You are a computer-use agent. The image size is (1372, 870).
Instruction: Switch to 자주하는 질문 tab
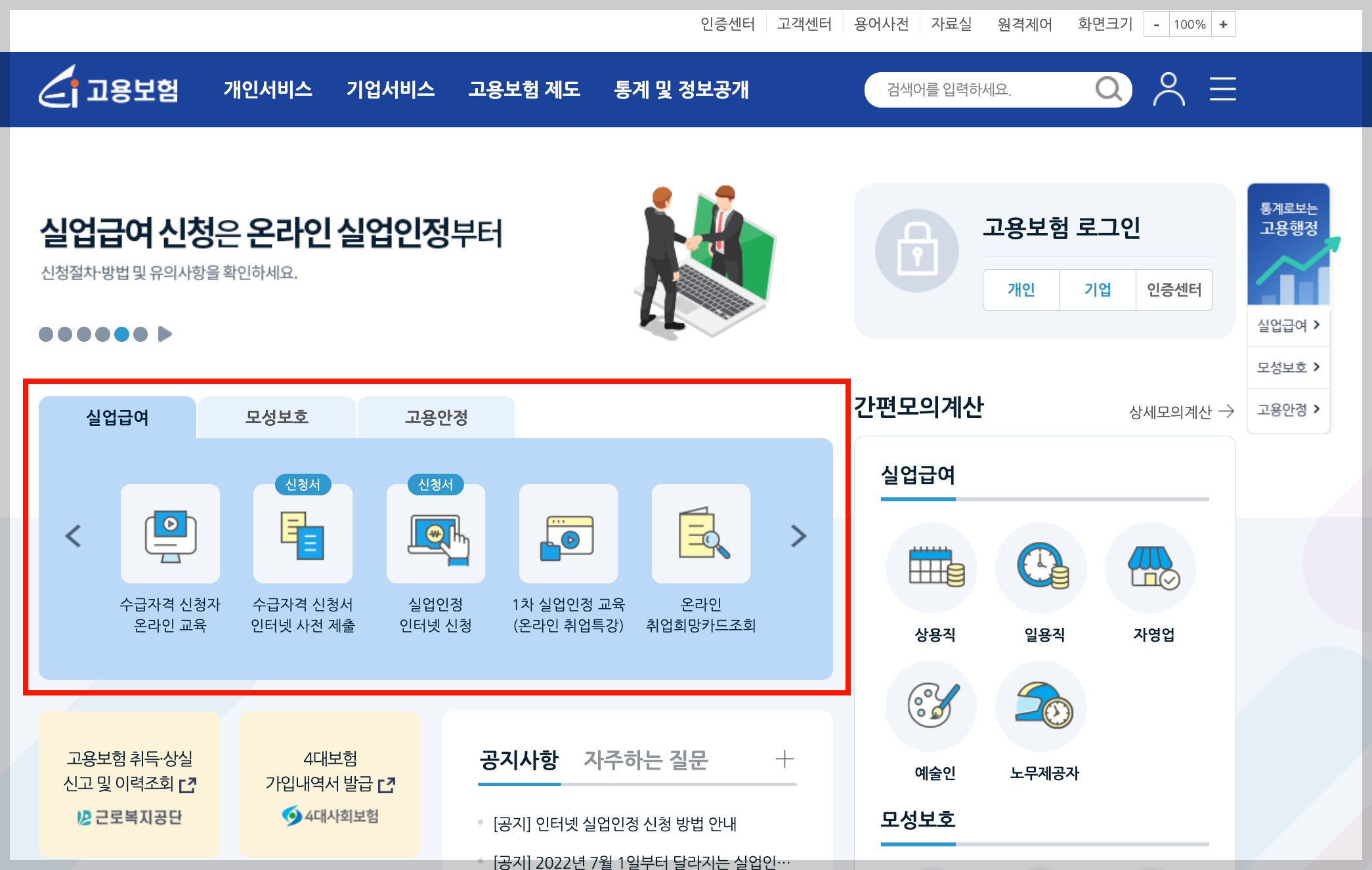click(x=645, y=760)
